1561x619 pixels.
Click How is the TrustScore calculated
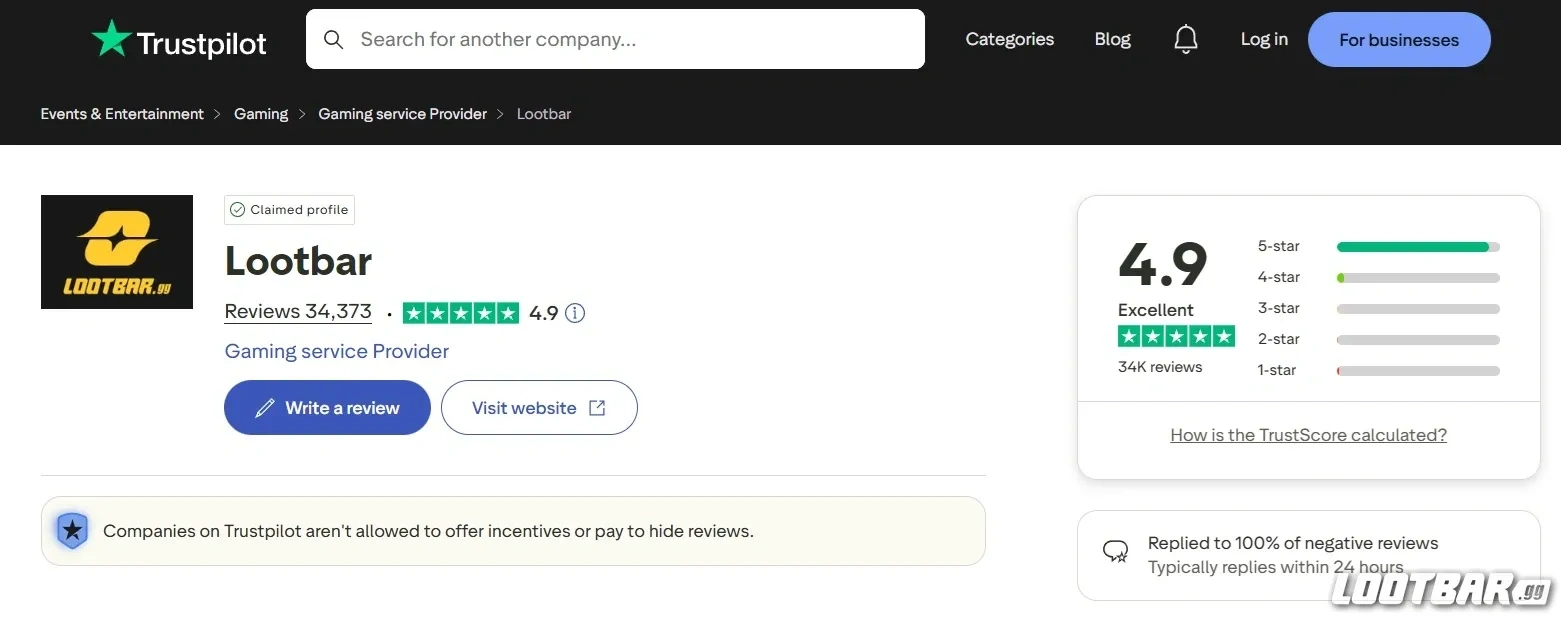coord(1308,434)
